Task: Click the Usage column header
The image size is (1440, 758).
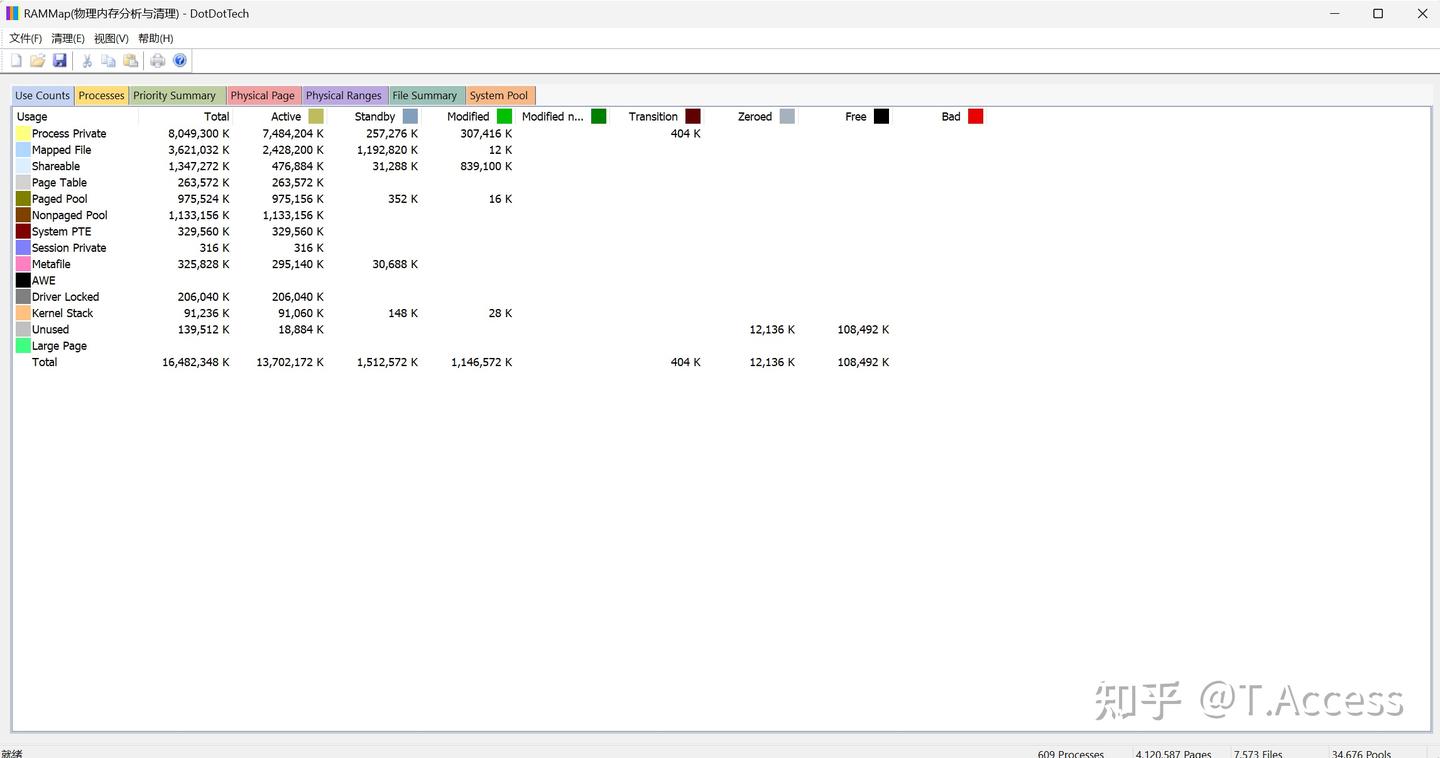Action: pos(76,117)
